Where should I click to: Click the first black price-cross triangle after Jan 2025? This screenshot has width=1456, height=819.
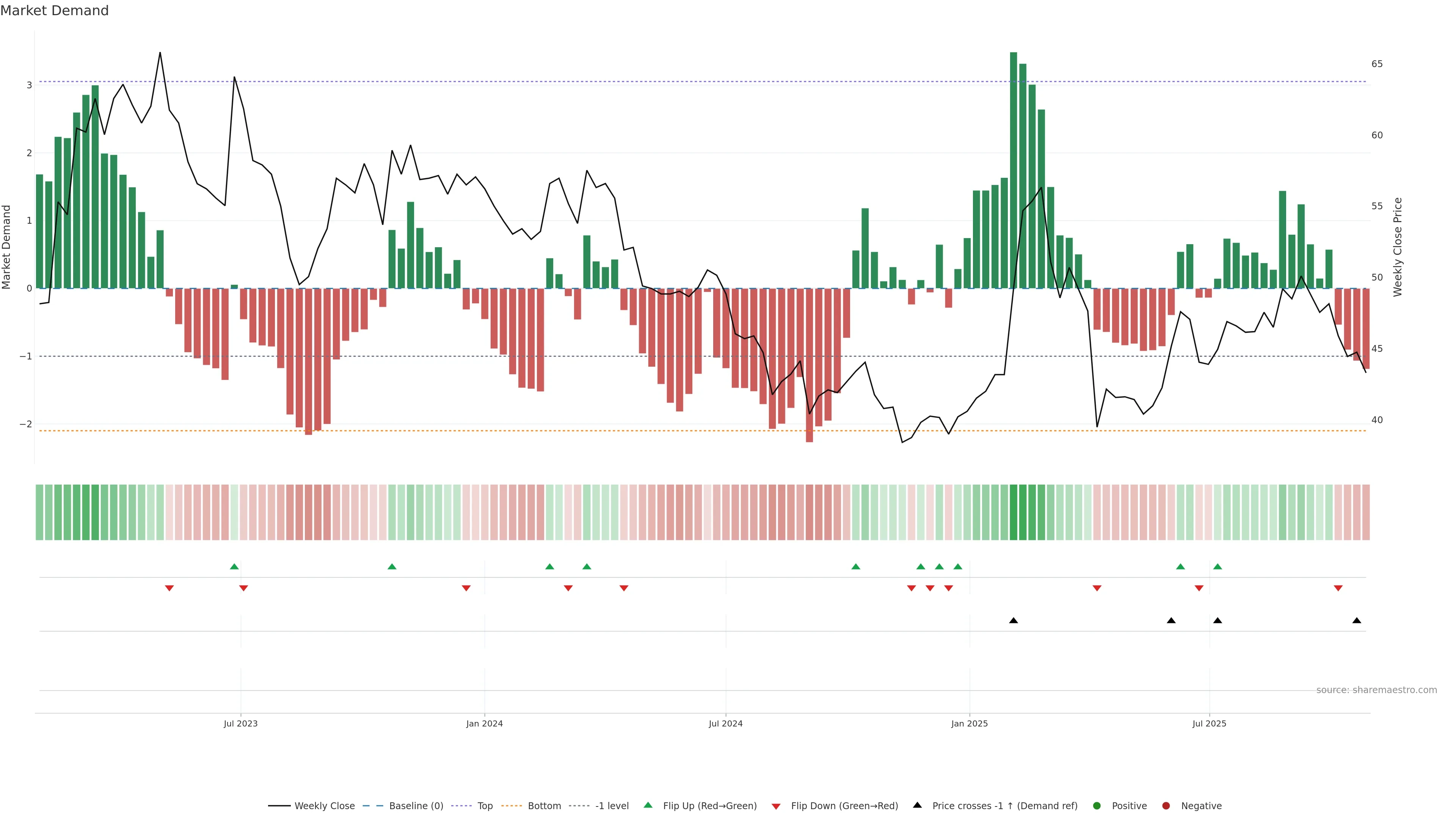pyautogui.click(x=1014, y=621)
